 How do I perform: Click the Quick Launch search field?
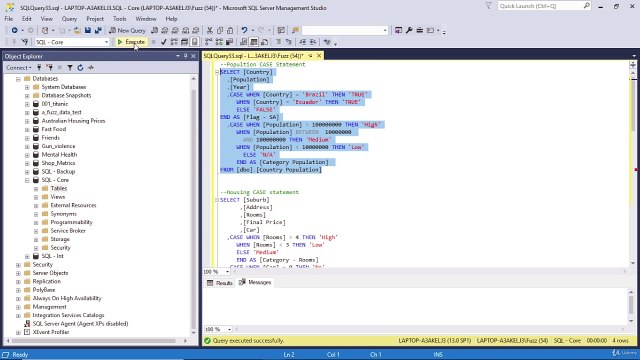(x=544, y=6)
